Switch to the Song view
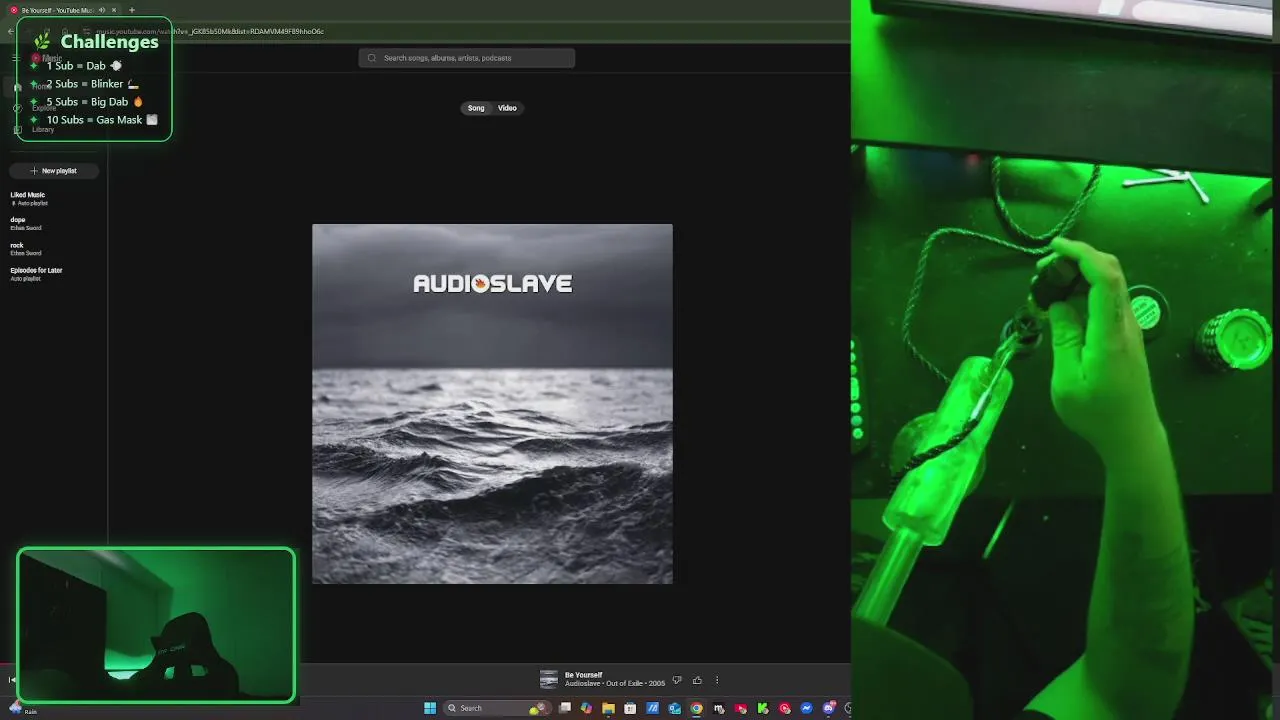Viewport: 1280px width, 720px height. tap(476, 108)
